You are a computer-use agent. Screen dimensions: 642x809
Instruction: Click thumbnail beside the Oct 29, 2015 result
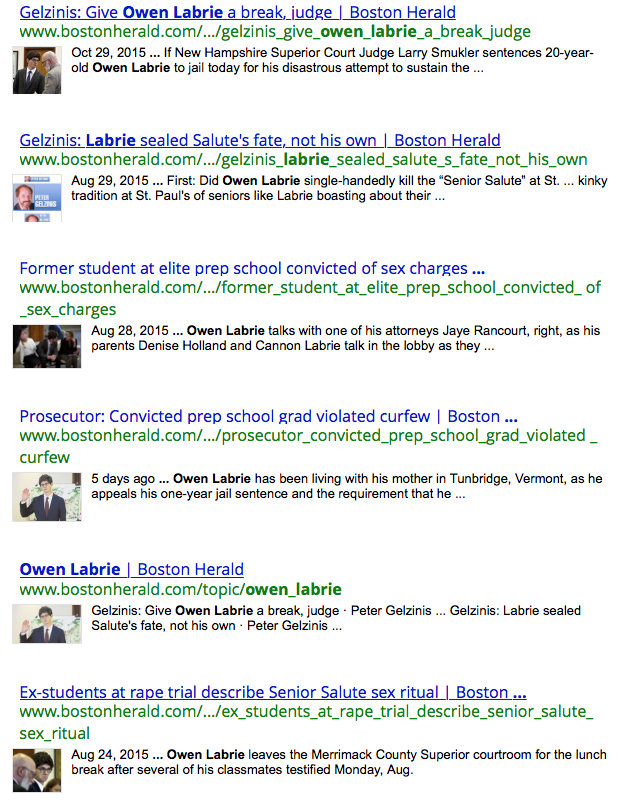[x=37, y=70]
